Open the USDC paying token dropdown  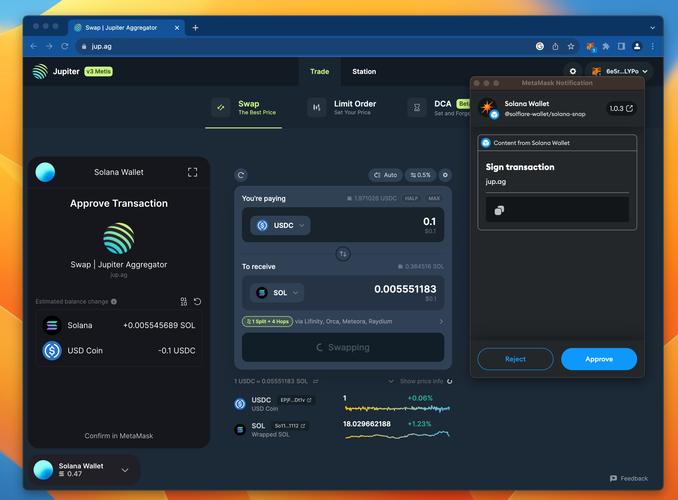(x=280, y=226)
